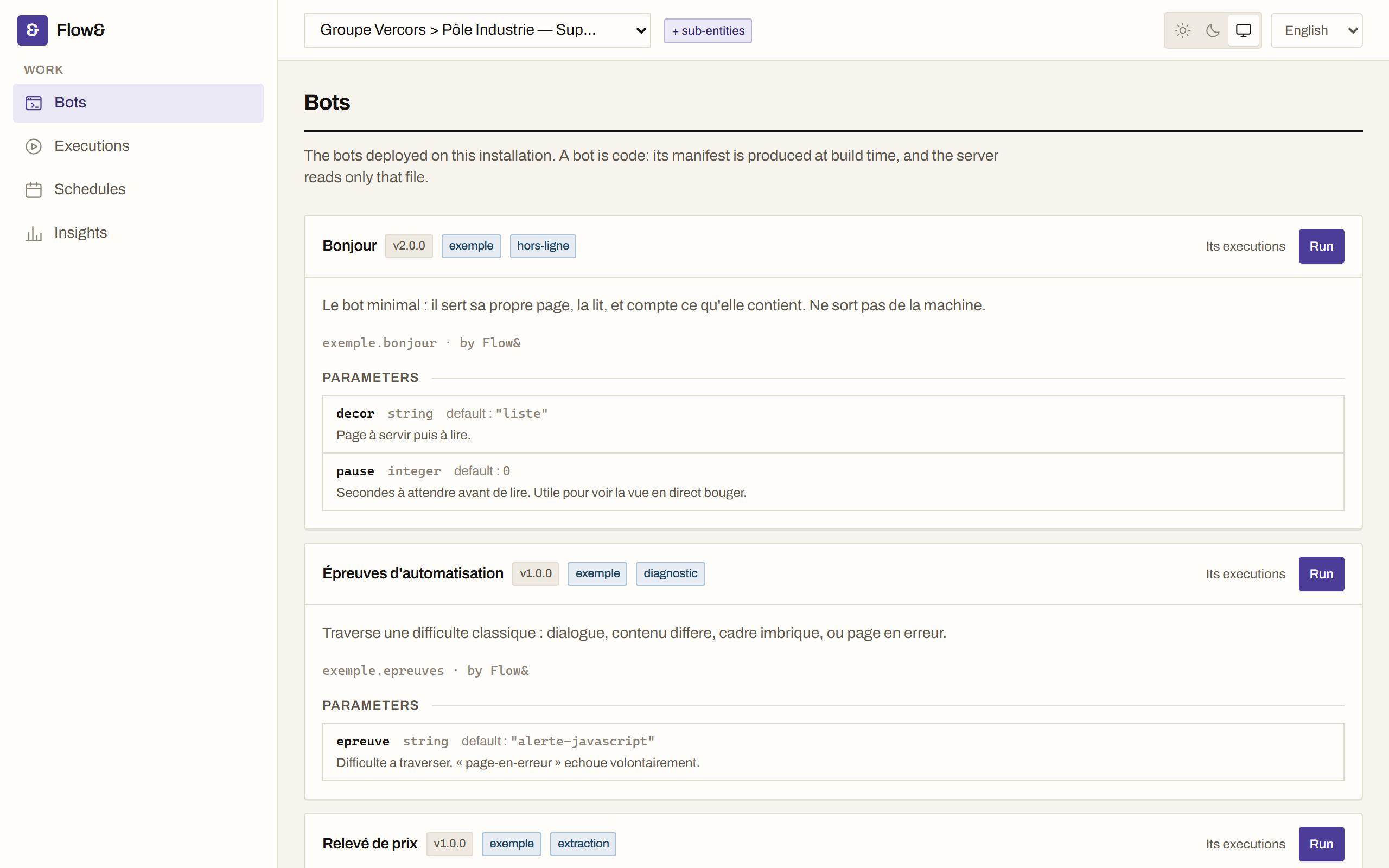This screenshot has height=868, width=1389.
Task: Click the Bots terminal icon in sidebar
Action: pyautogui.click(x=34, y=103)
